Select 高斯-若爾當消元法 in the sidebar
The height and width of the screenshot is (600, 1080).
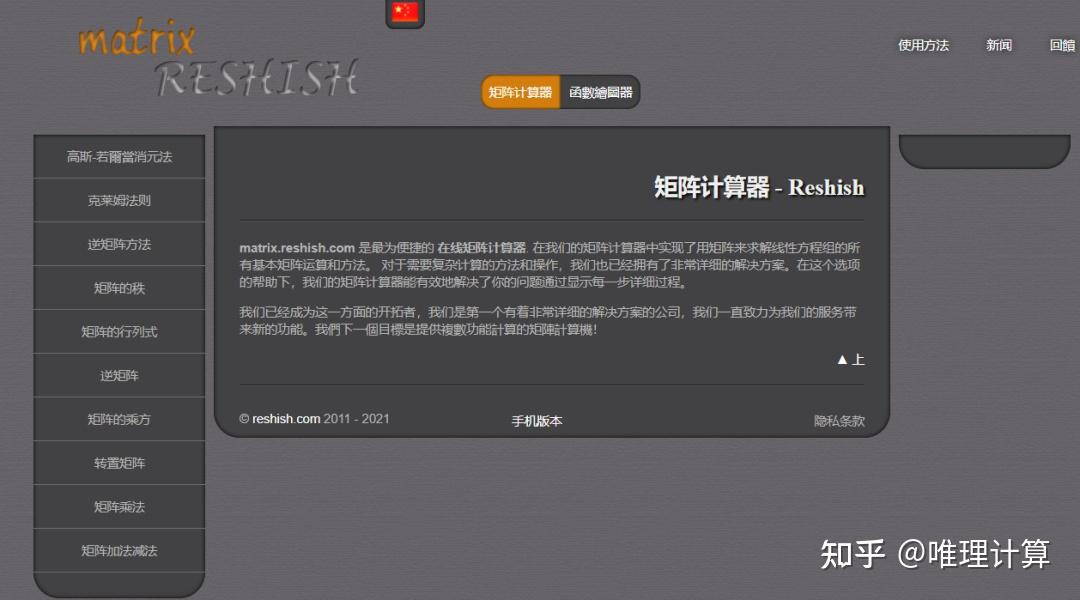pos(118,156)
